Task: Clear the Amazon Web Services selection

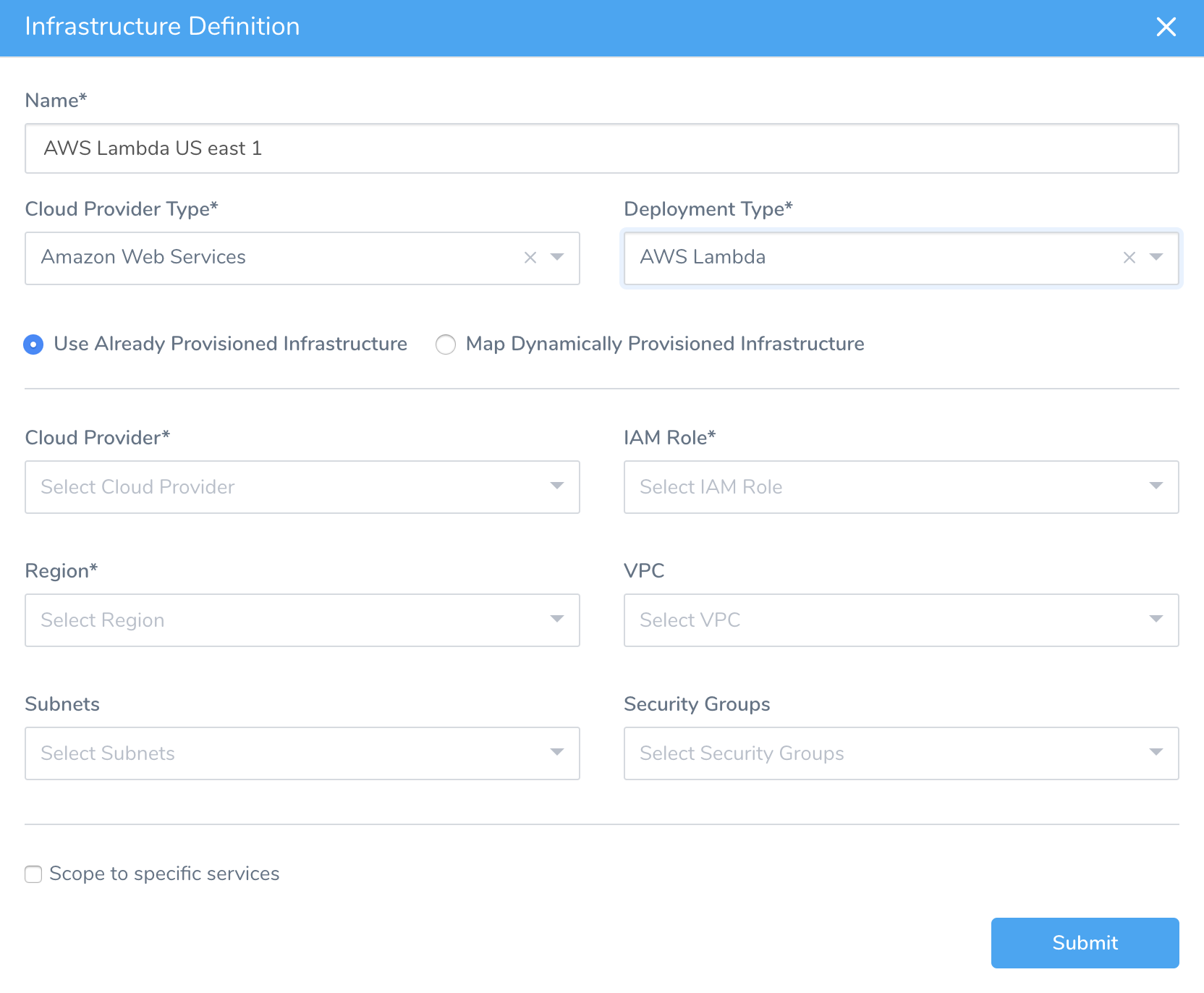Action: 530,258
